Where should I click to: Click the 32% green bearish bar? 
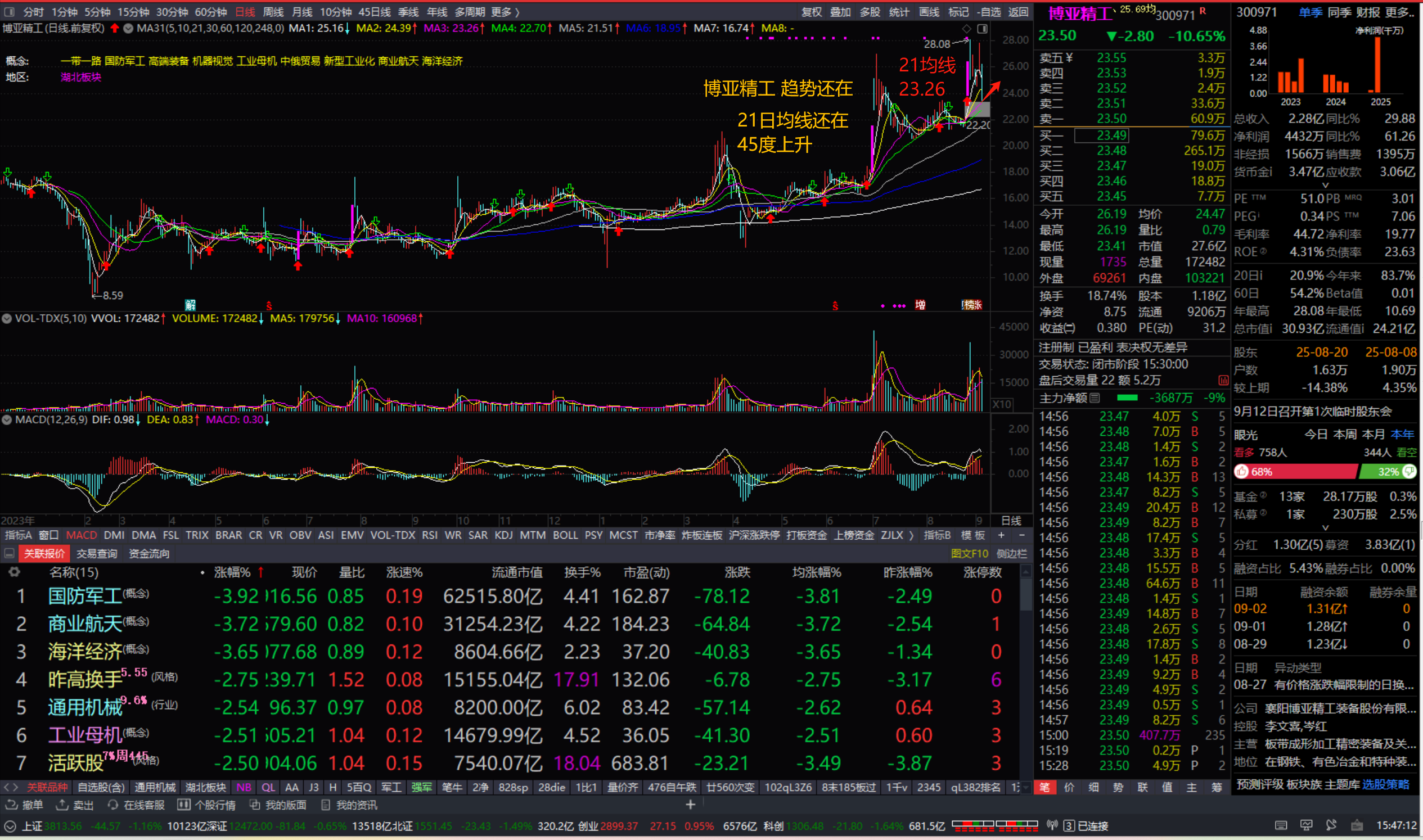click(x=1388, y=472)
